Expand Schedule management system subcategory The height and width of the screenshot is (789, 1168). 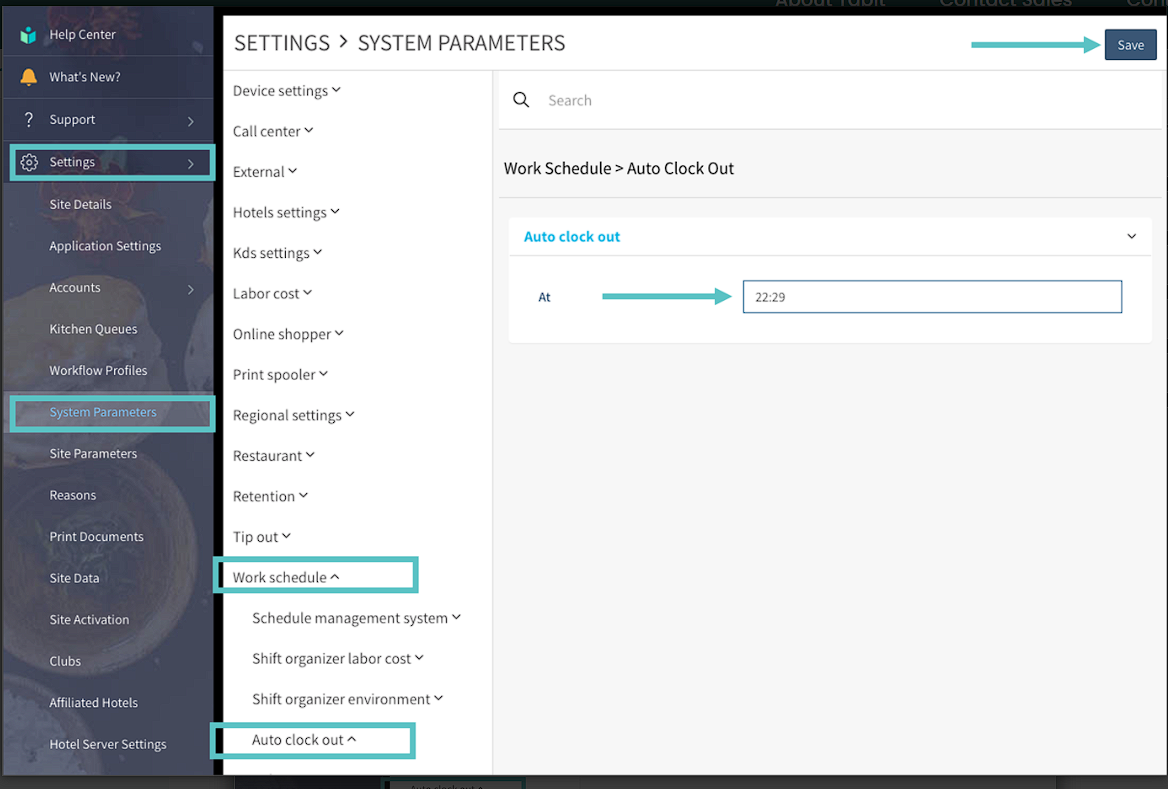[x=356, y=618]
